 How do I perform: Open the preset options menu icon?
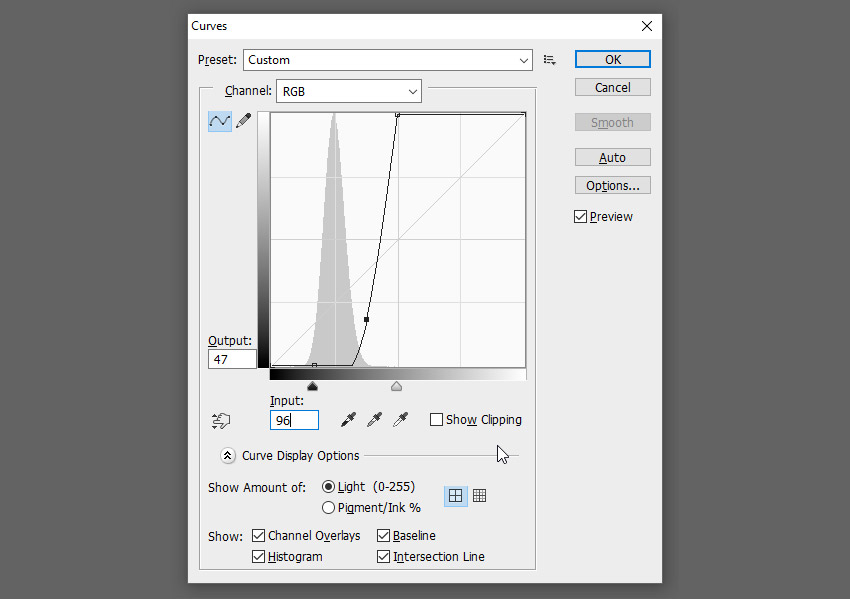pos(550,60)
